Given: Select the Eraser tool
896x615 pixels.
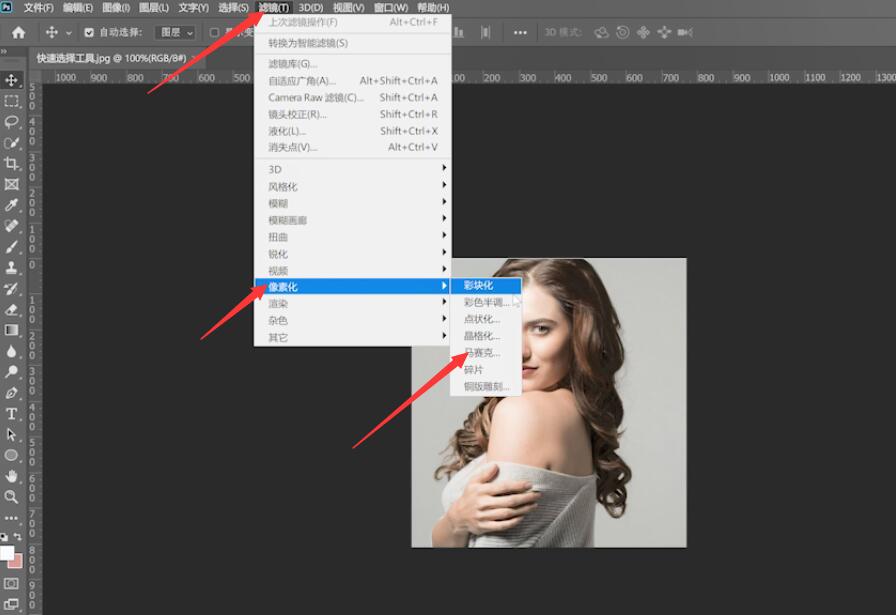Looking at the screenshot, I should pyautogui.click(x=11, y=309).
